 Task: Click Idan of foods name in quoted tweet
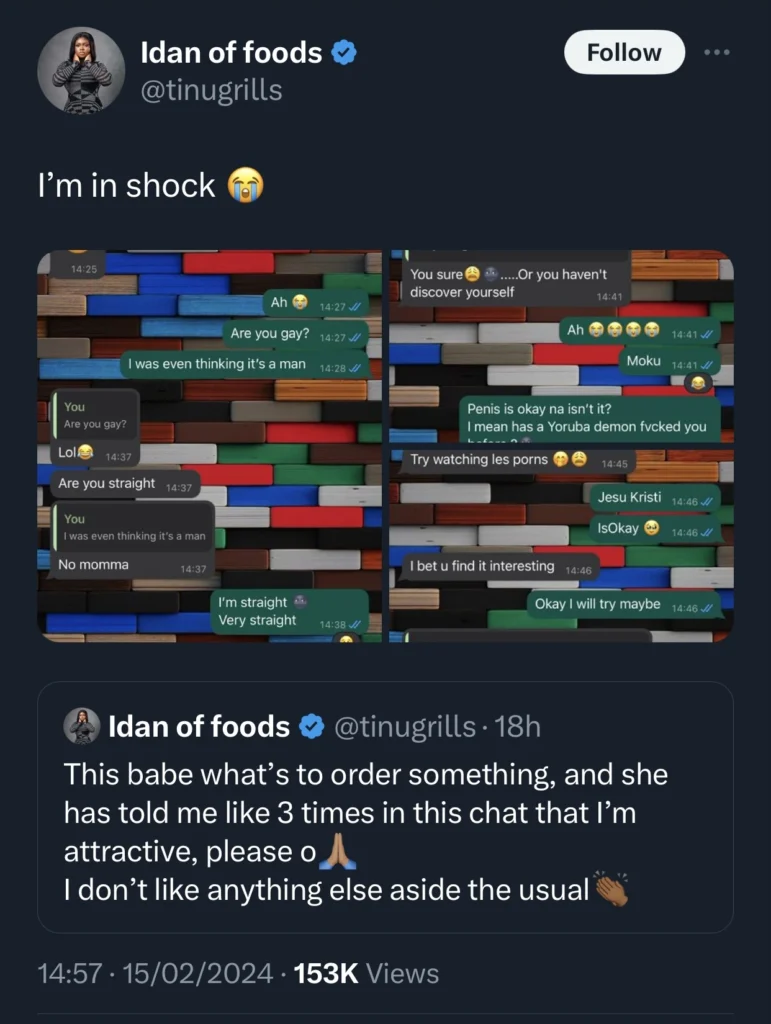(198, 727)
